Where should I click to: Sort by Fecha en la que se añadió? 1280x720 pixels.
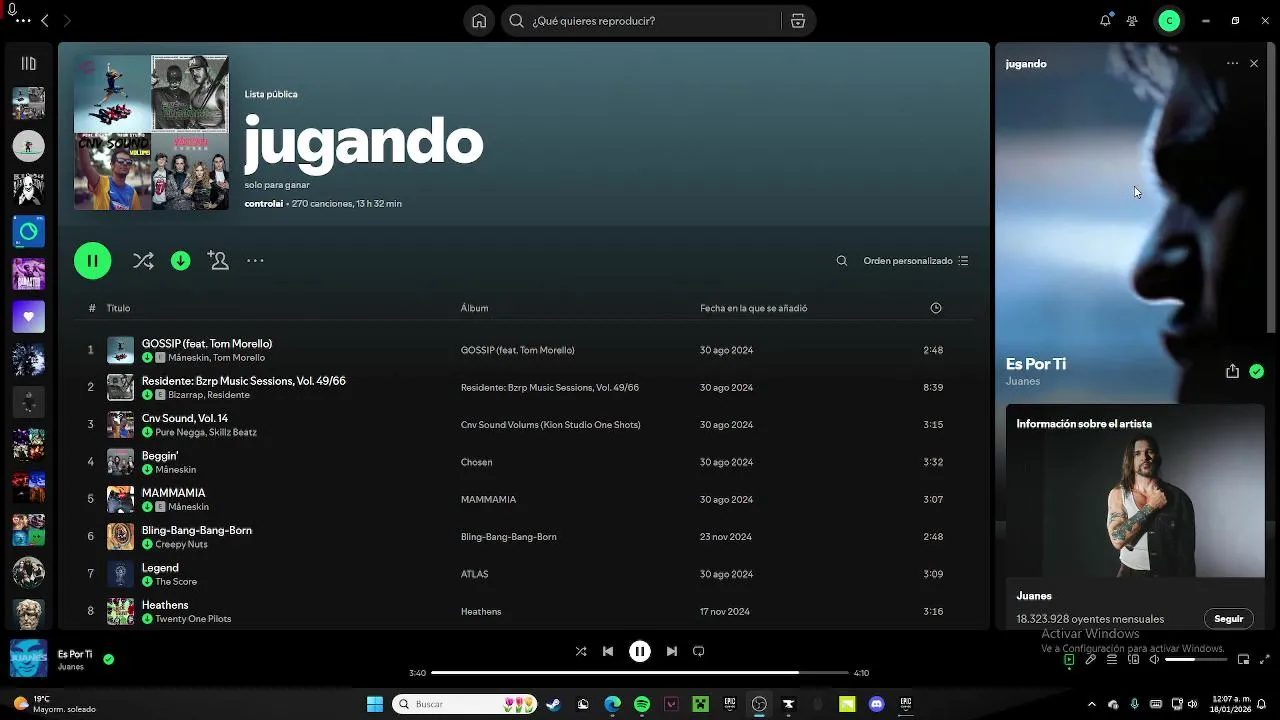(x=753, y=308)
